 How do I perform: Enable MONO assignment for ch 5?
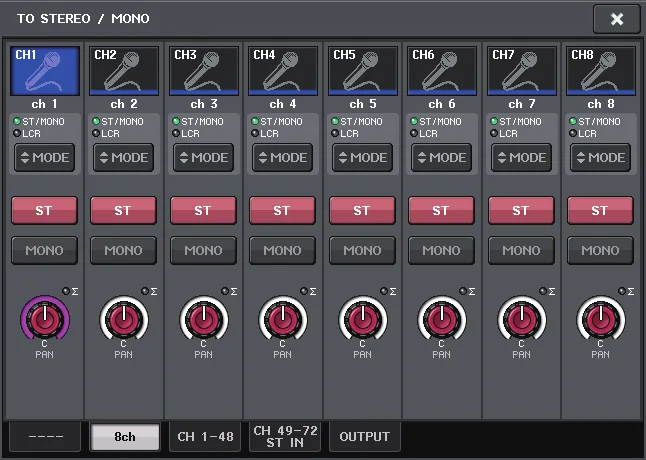(x=363, y=250)
